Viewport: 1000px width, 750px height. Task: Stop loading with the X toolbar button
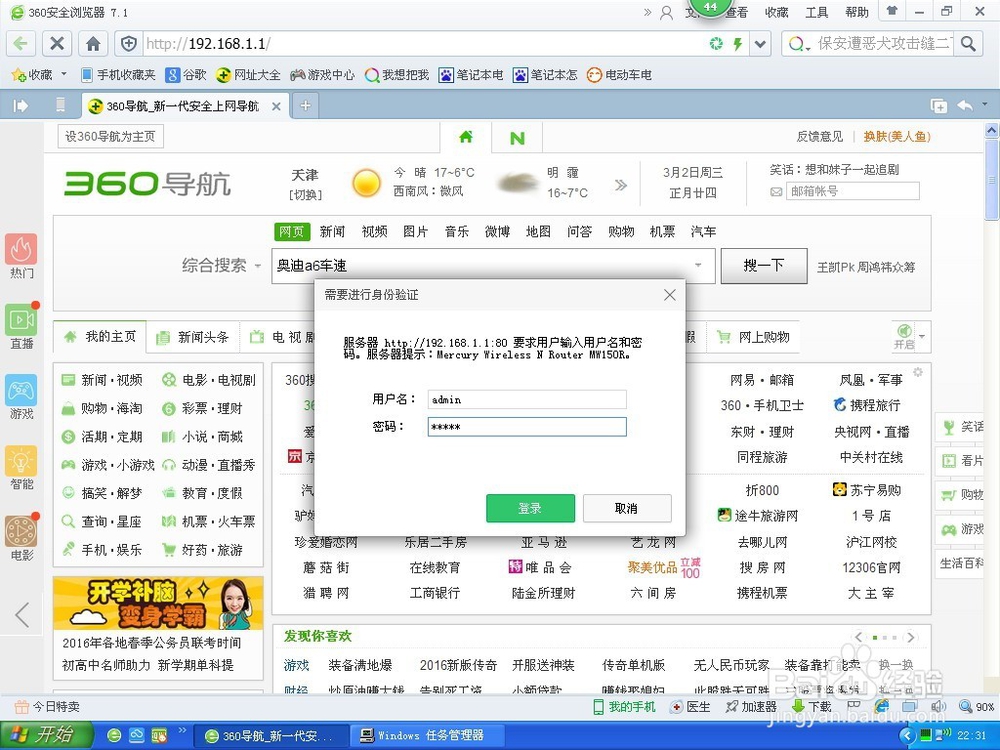[57, 43]
